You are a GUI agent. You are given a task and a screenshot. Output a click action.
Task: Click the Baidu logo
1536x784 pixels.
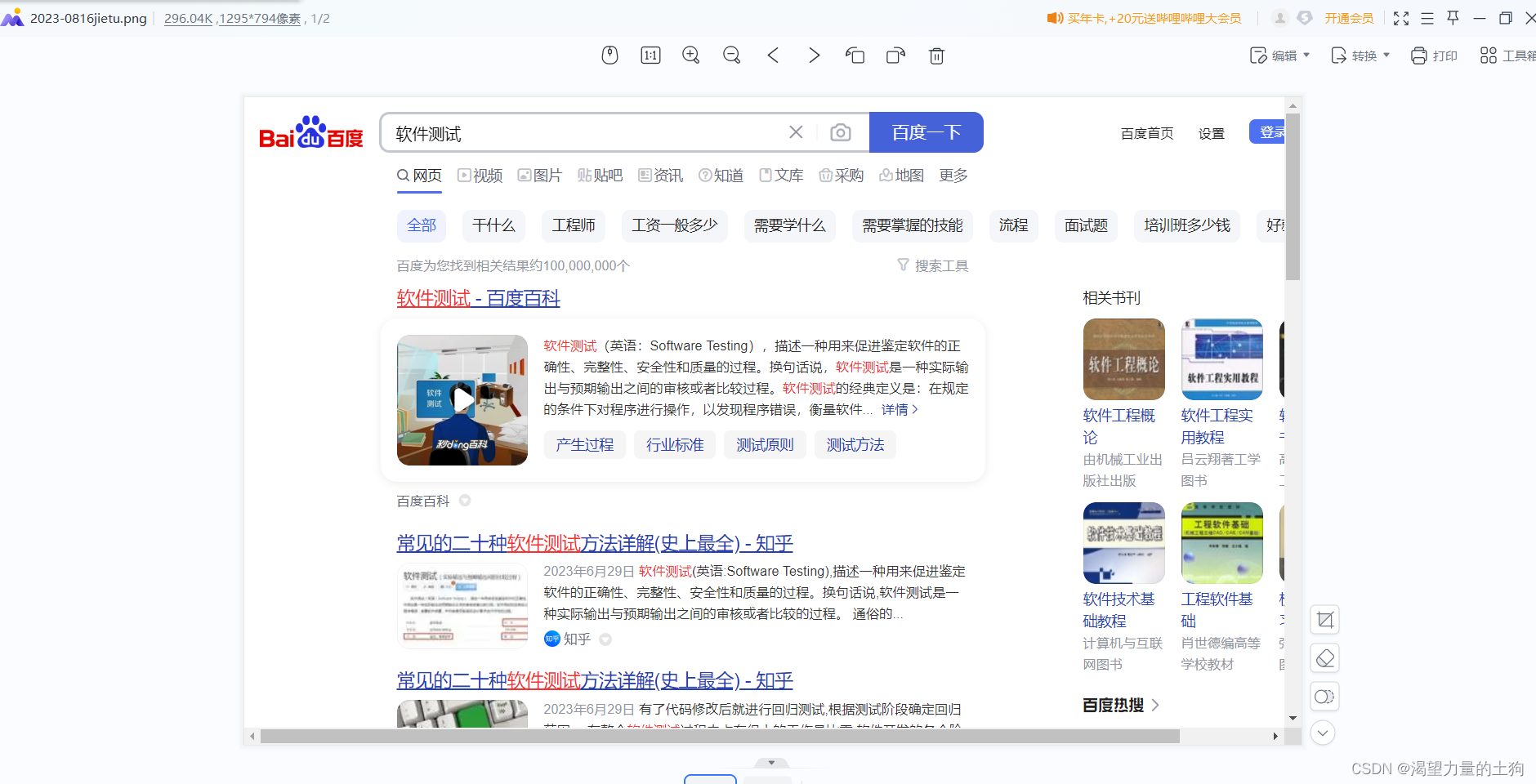311,132
